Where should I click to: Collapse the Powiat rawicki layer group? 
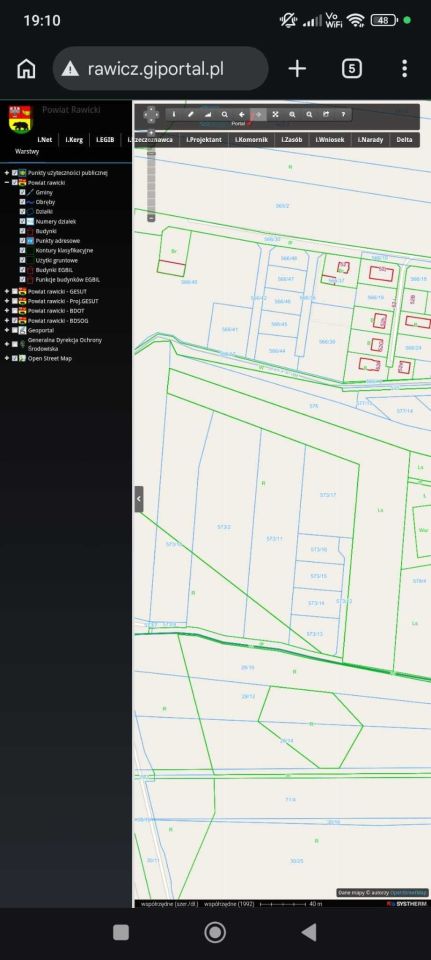click(7, 182)
